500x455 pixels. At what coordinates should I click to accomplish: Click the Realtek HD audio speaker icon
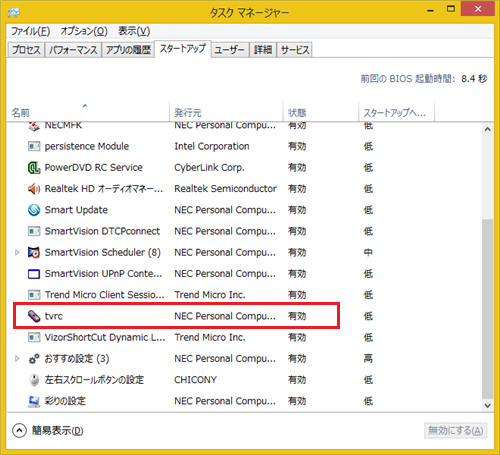34,189
